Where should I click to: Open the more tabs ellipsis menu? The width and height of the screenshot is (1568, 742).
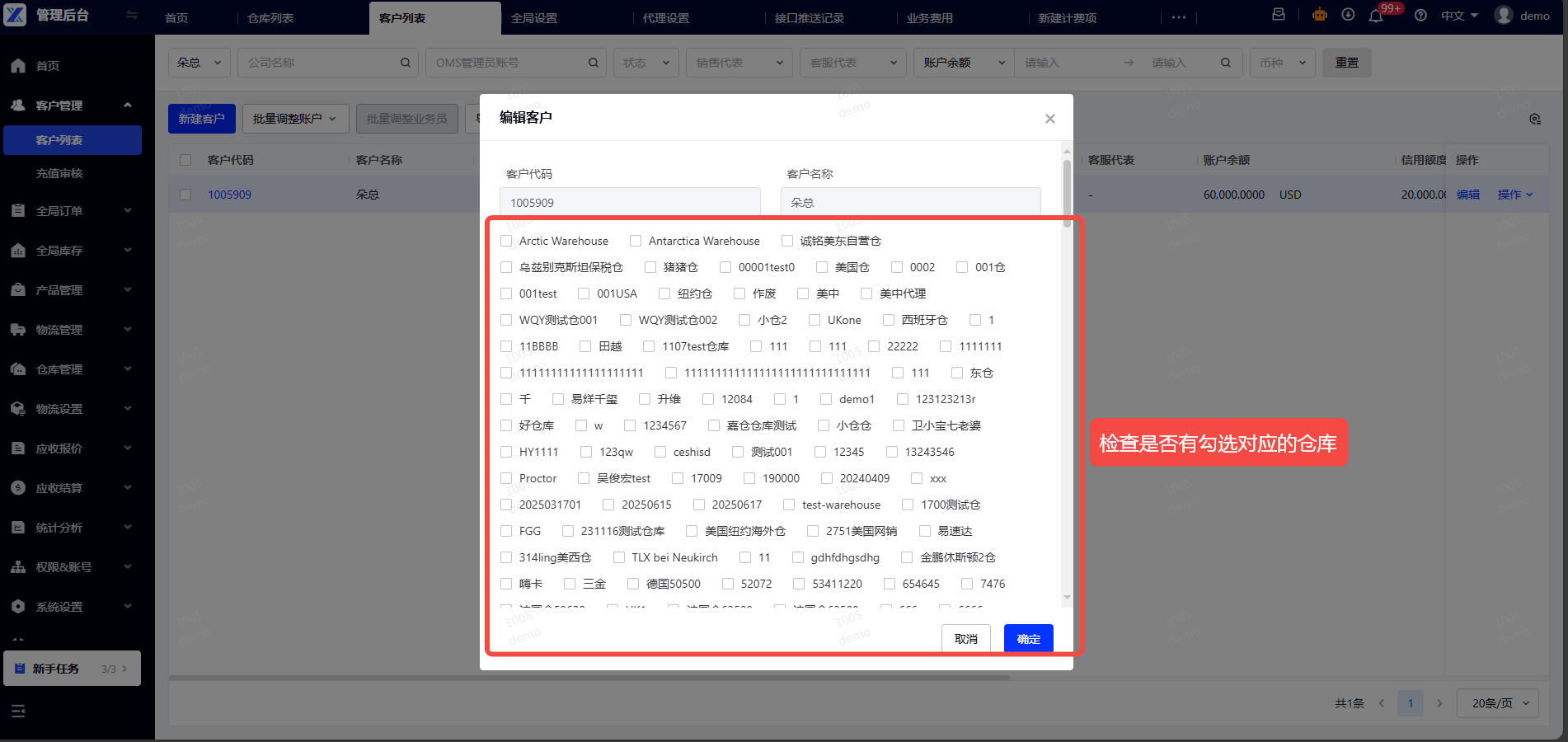[x=1179, y=17]
